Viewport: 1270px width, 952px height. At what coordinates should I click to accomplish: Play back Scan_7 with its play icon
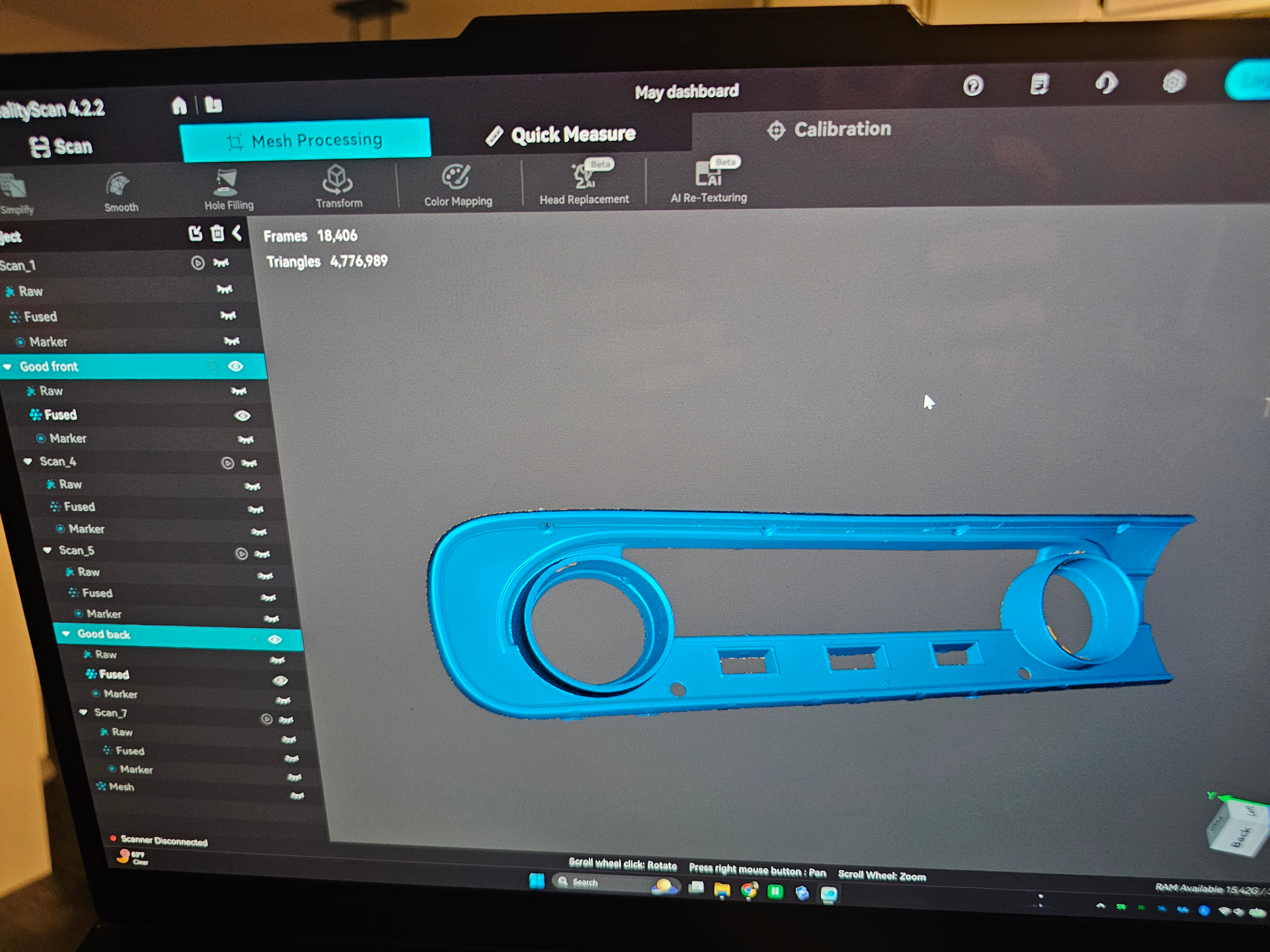[x=267, y=719]
